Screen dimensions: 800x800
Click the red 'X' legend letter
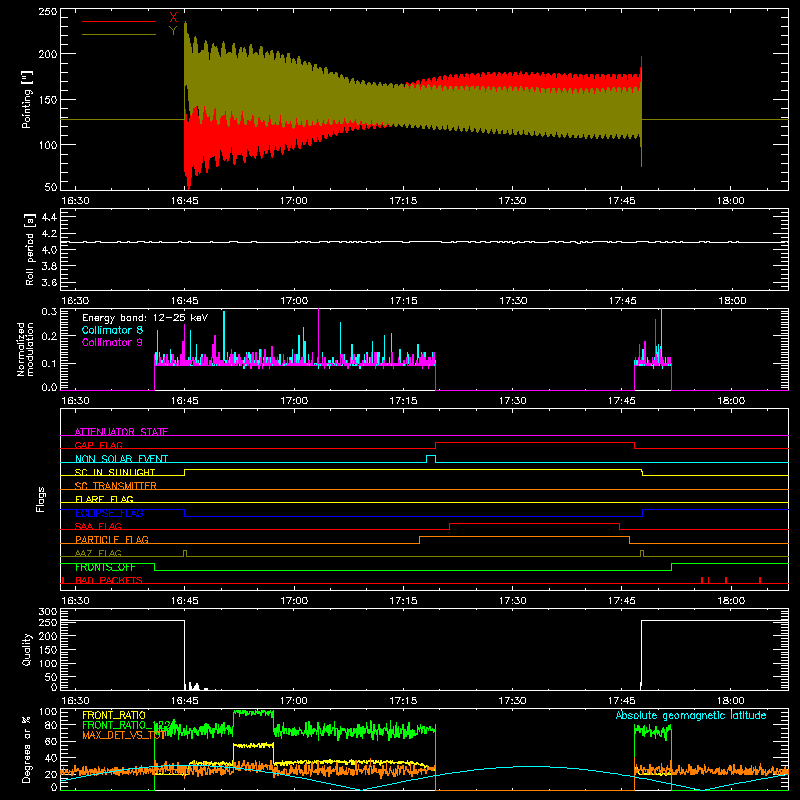tap(173, 18)
